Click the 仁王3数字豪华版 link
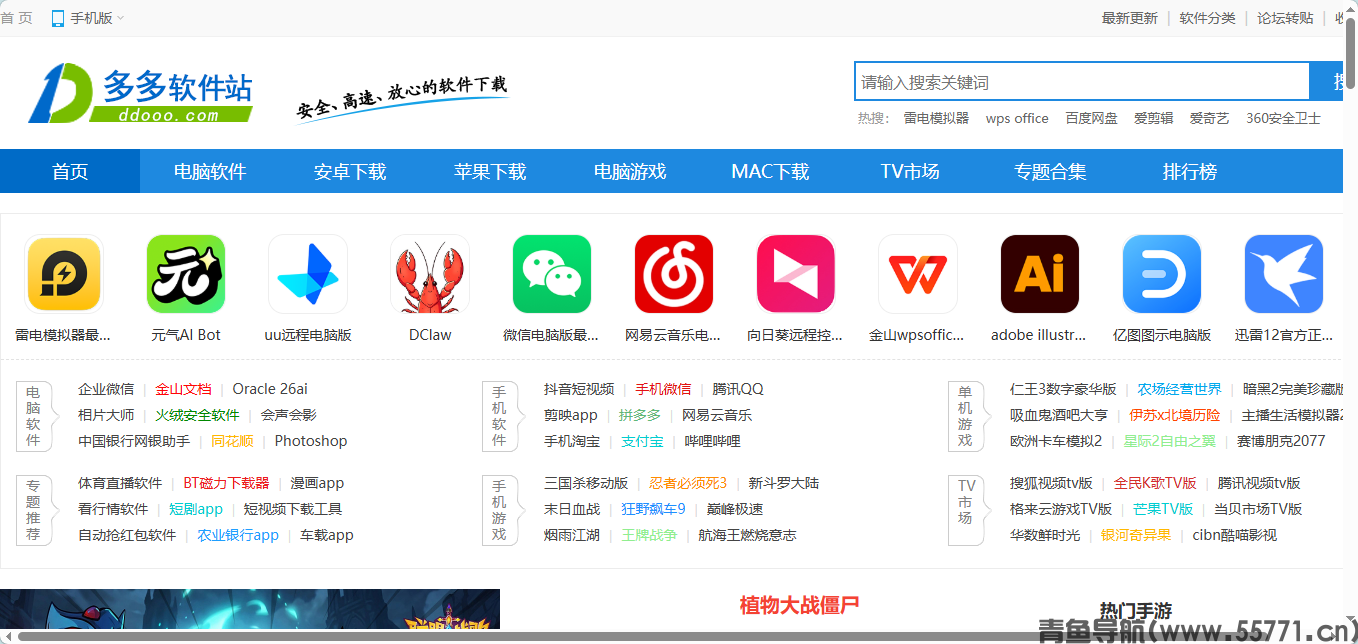The width and height of the screenshot is (1358, 644). tap(1063, 389)
